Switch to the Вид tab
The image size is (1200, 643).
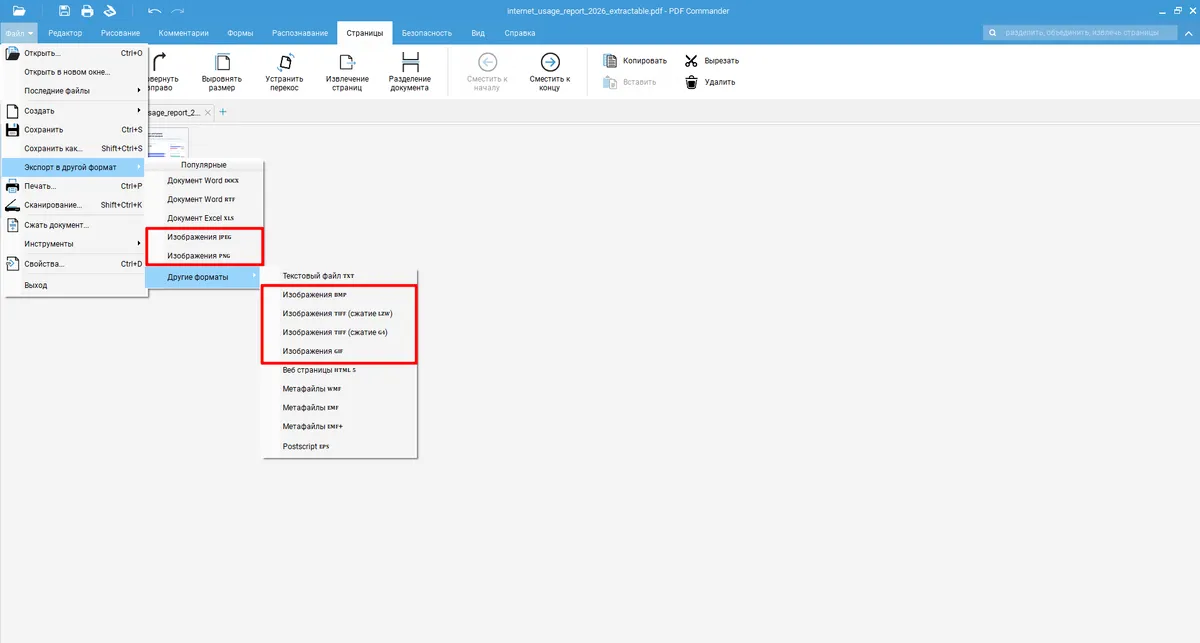(478, 33)
